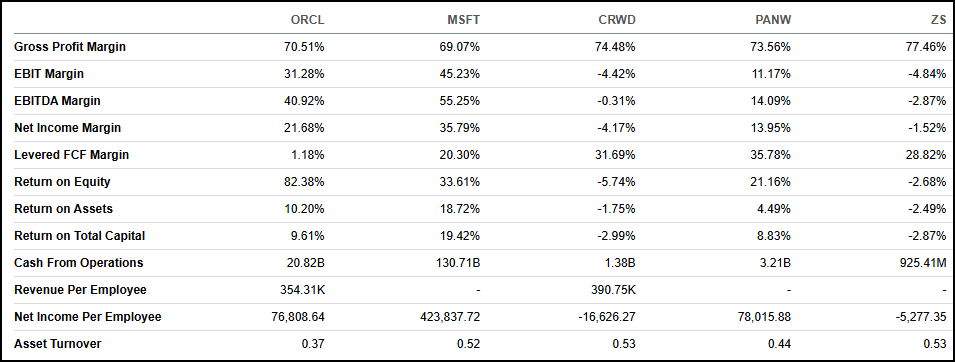
Task: Click the Return on Assets label
Action: point(63,208)
